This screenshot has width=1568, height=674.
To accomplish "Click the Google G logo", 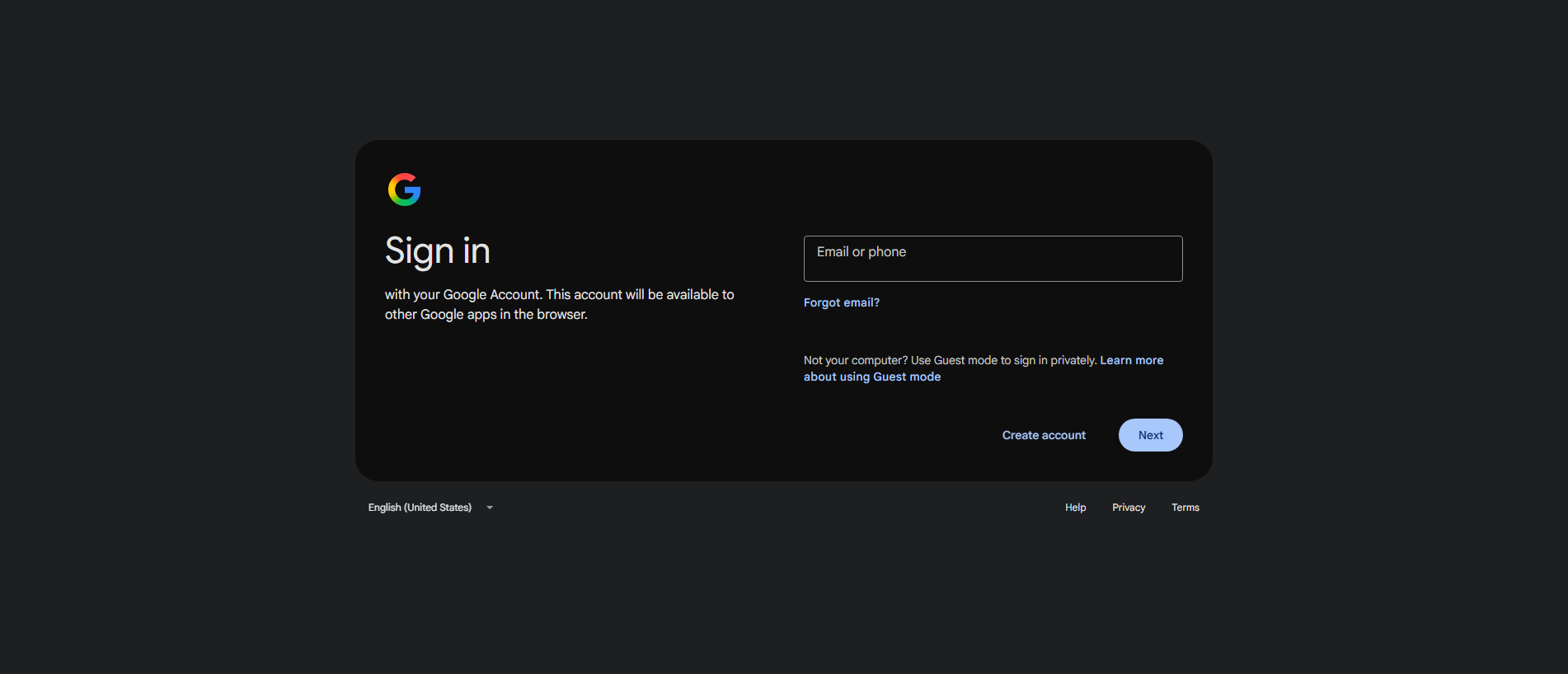I will point(404,190).
